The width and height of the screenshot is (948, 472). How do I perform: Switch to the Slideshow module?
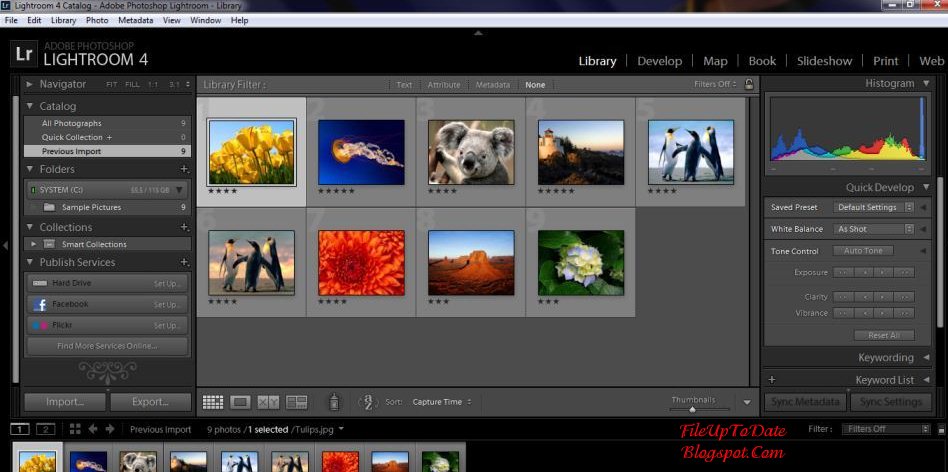[824, 61]
